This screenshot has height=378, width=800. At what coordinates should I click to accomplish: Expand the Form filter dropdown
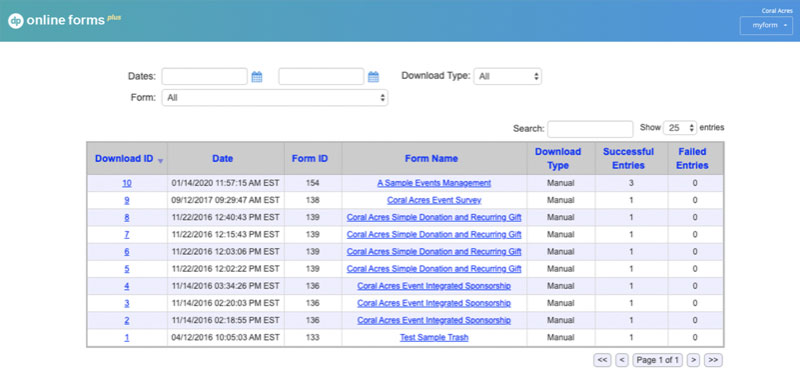pos(274,98)
